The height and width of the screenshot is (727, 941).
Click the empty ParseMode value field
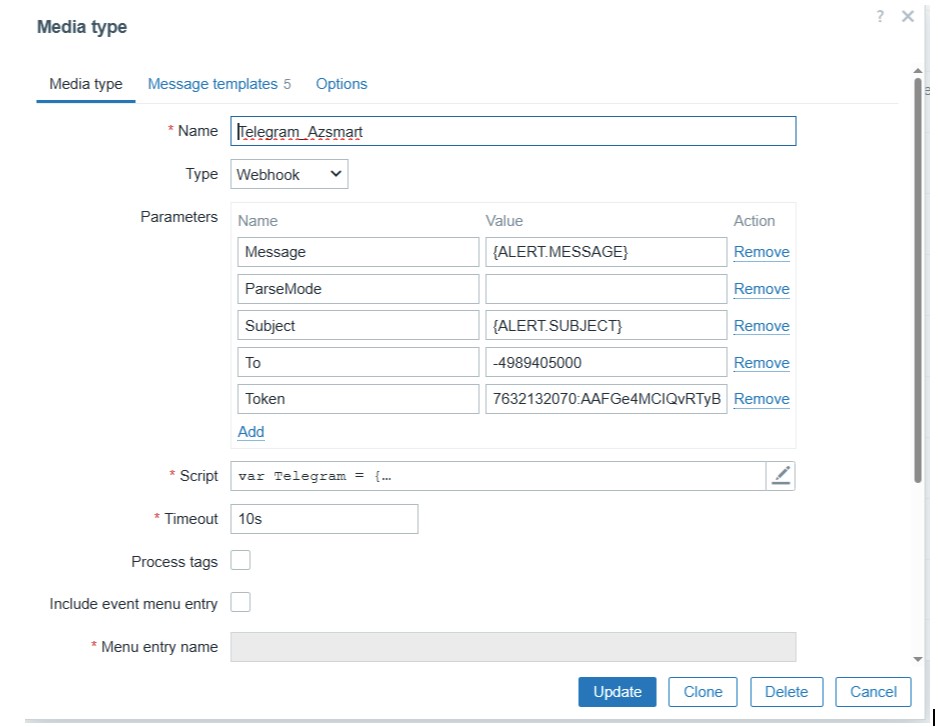[605, 289]
